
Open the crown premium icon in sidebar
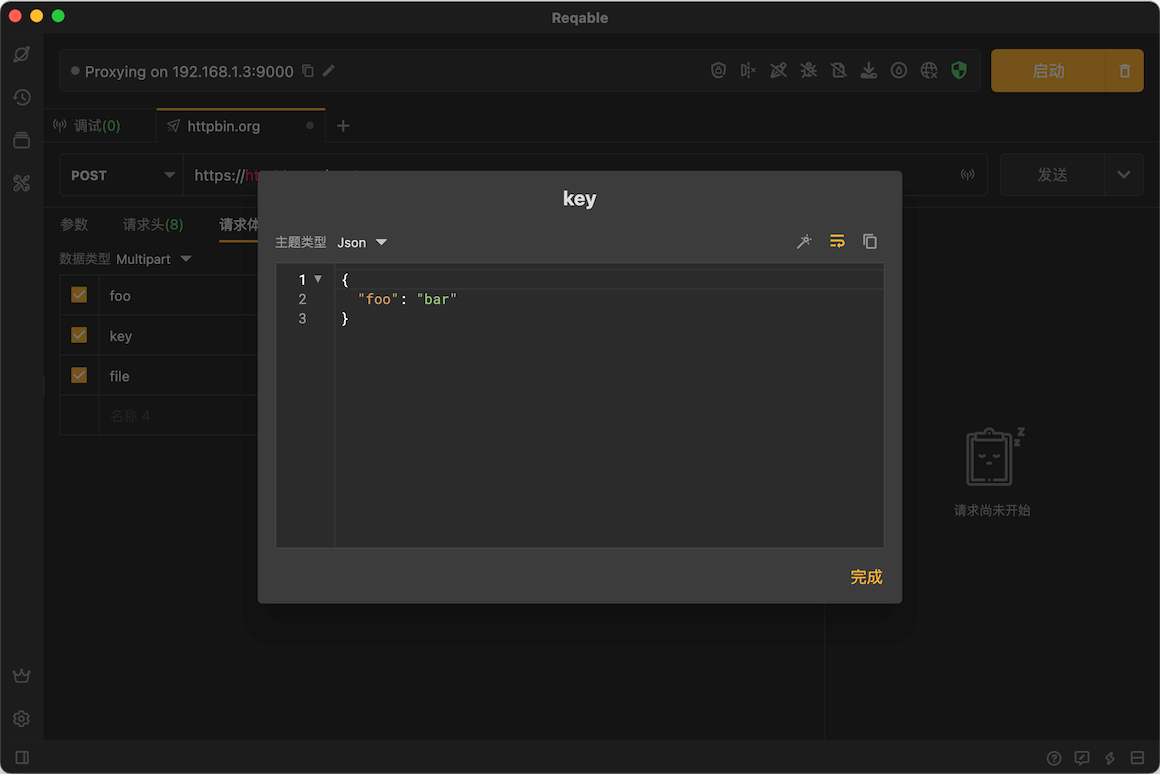coord(21,675)
